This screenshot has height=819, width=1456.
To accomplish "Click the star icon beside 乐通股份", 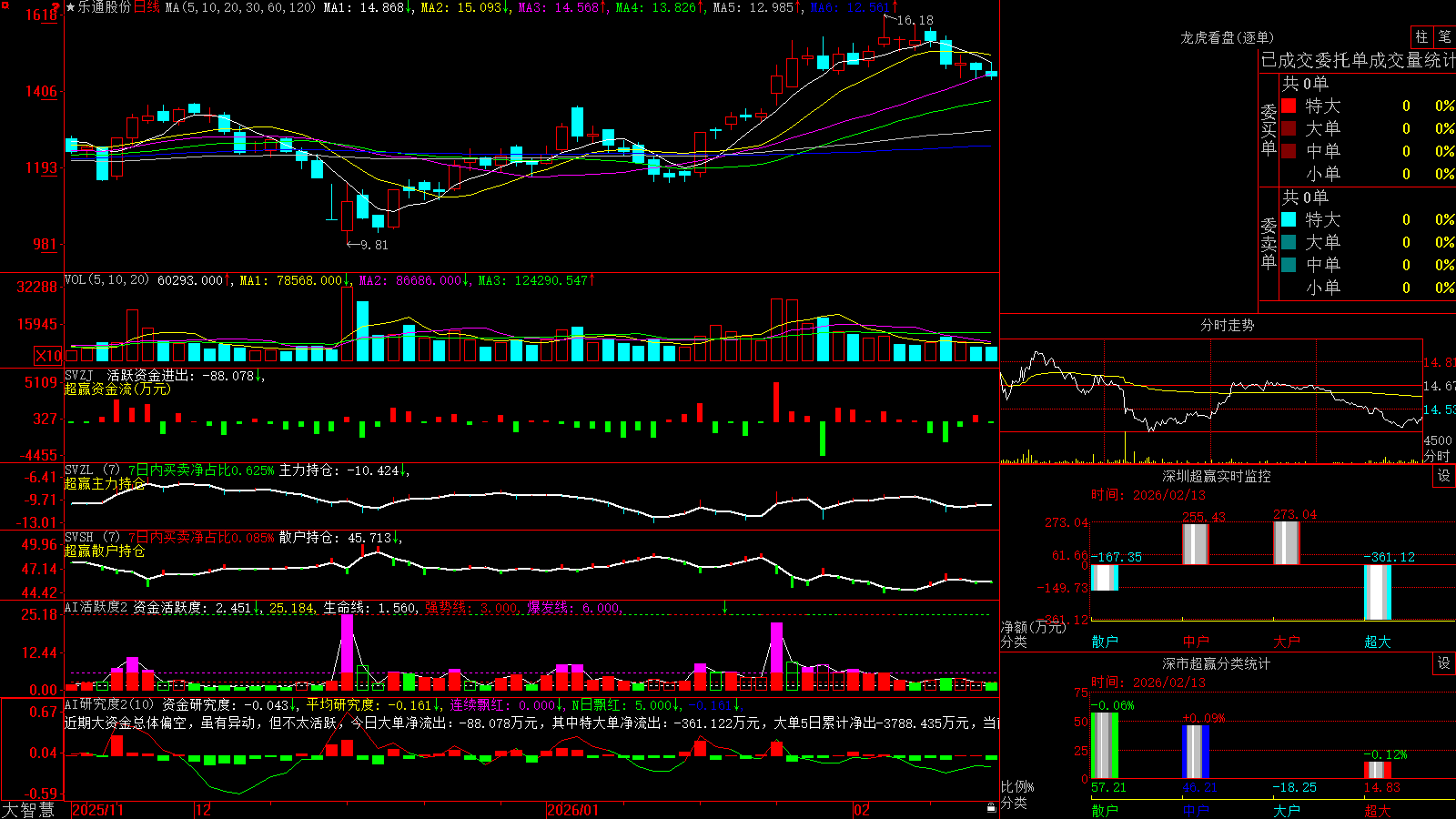I will 70,7.
